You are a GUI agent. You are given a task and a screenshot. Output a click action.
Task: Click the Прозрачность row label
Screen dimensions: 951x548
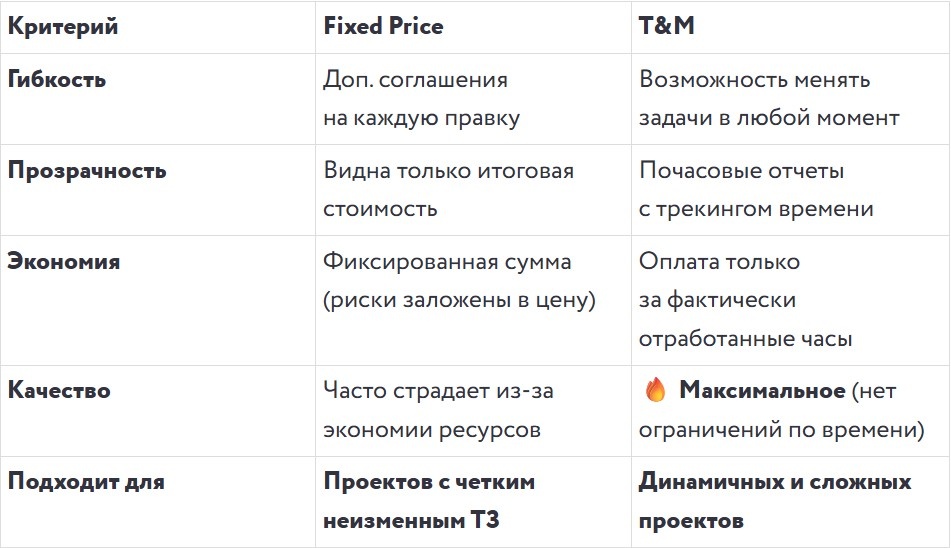(87, 170)
